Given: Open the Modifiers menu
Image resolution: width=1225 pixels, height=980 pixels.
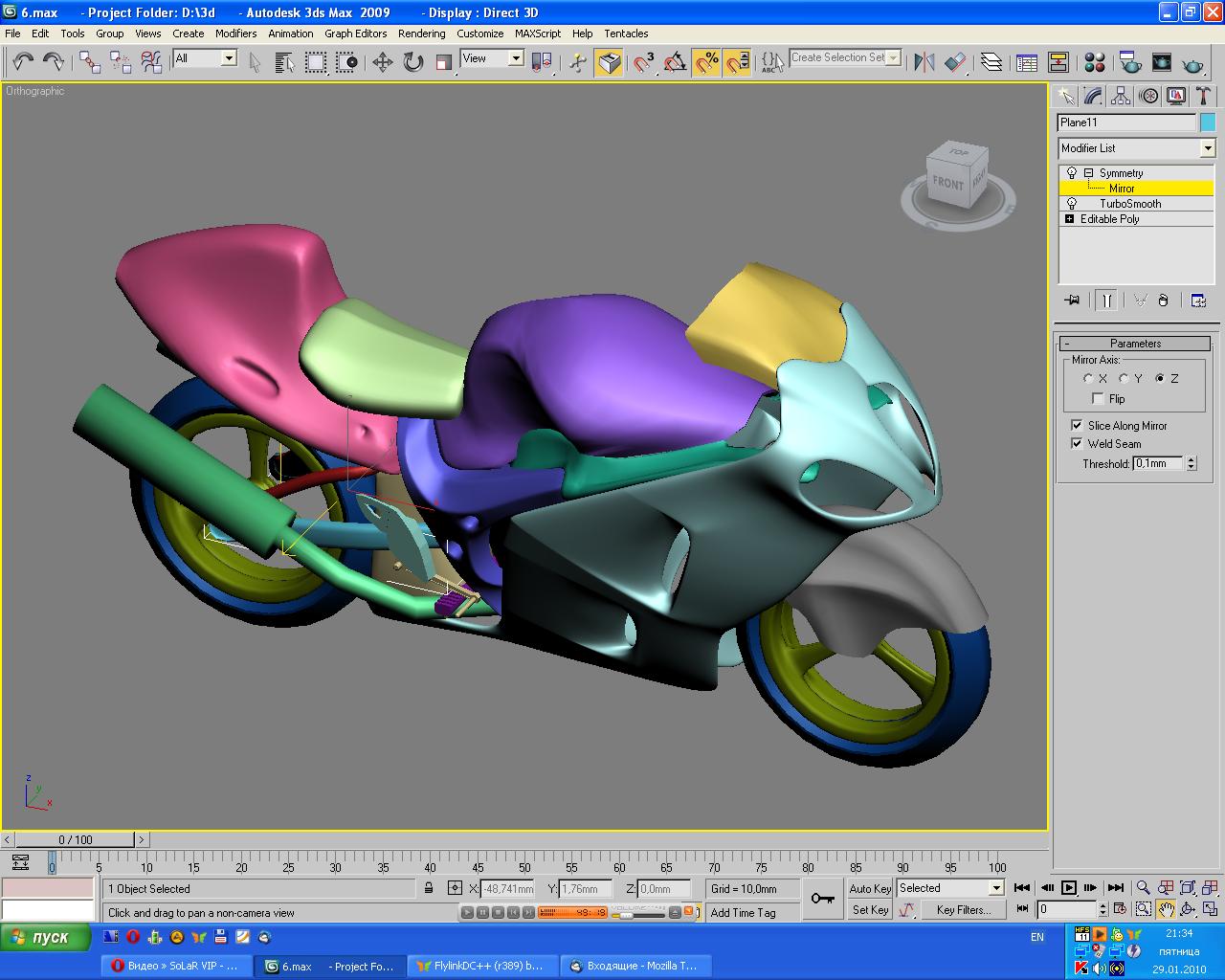Looking at the screenshot, I should [x=235, y=33].
